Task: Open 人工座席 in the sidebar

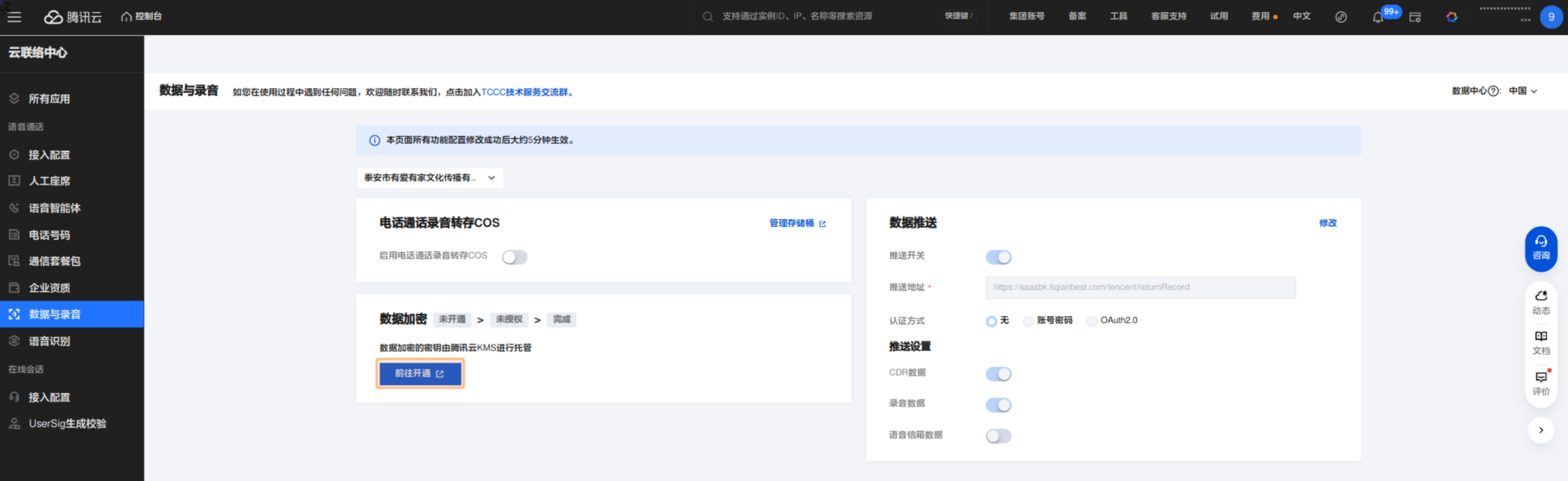Action: tap(50, 181)
